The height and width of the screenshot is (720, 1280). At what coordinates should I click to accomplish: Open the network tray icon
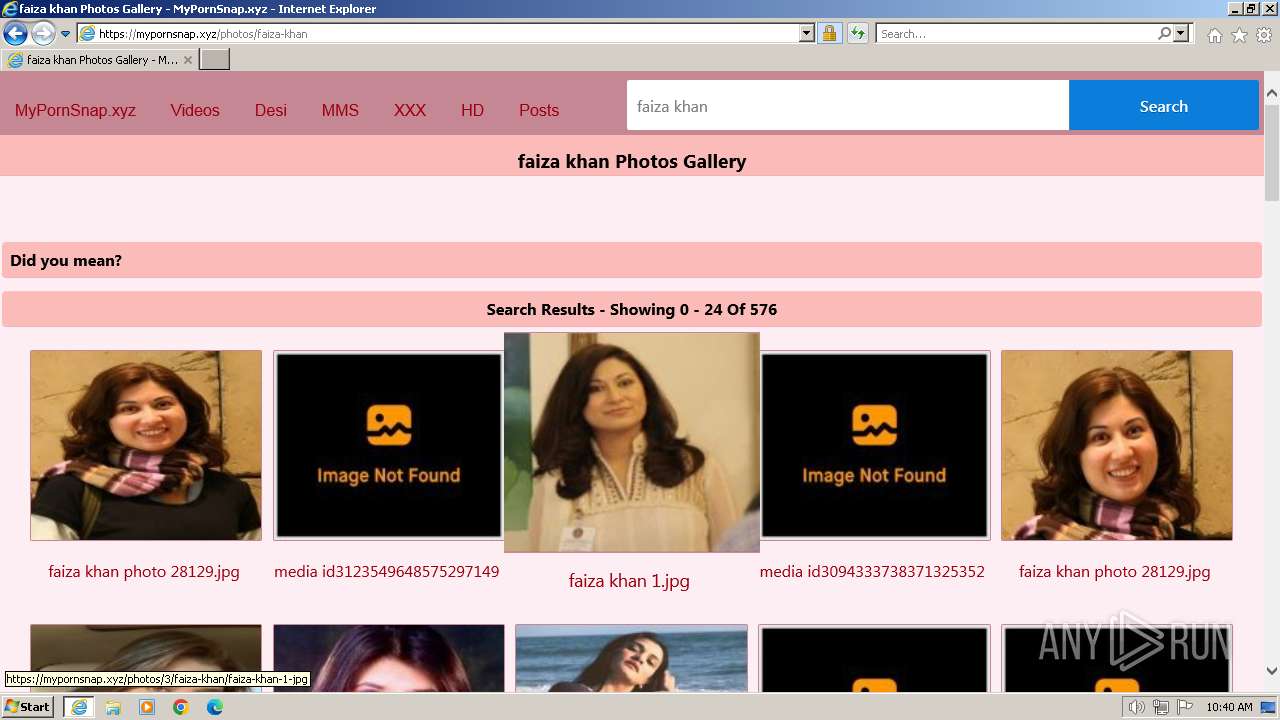[x=1161, y=707]
